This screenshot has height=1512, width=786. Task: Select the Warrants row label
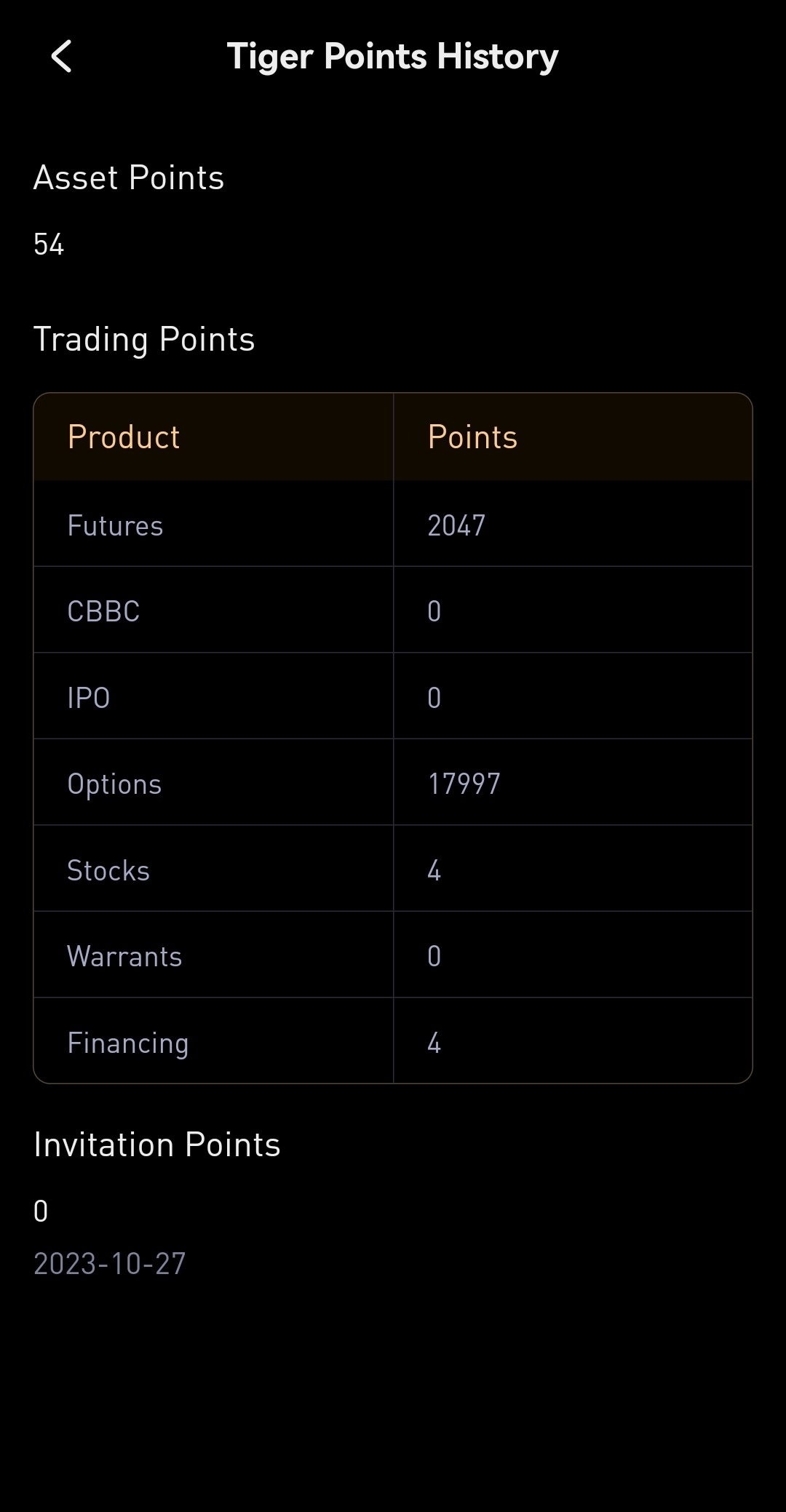[124, 956]
